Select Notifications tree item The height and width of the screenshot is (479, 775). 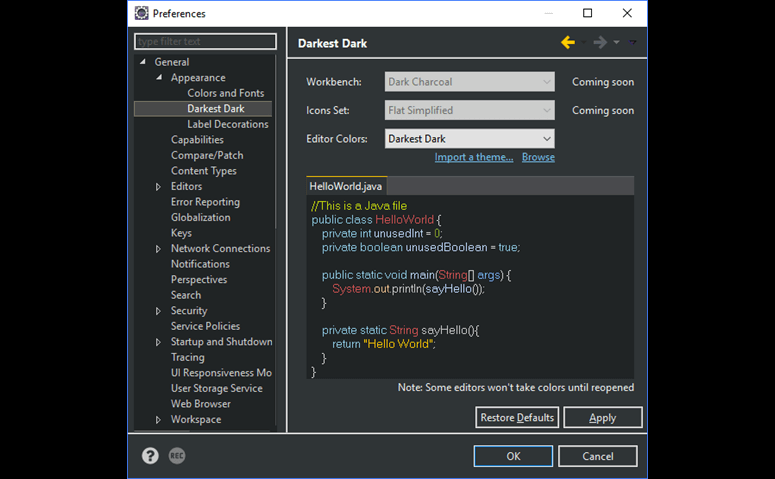200,264
